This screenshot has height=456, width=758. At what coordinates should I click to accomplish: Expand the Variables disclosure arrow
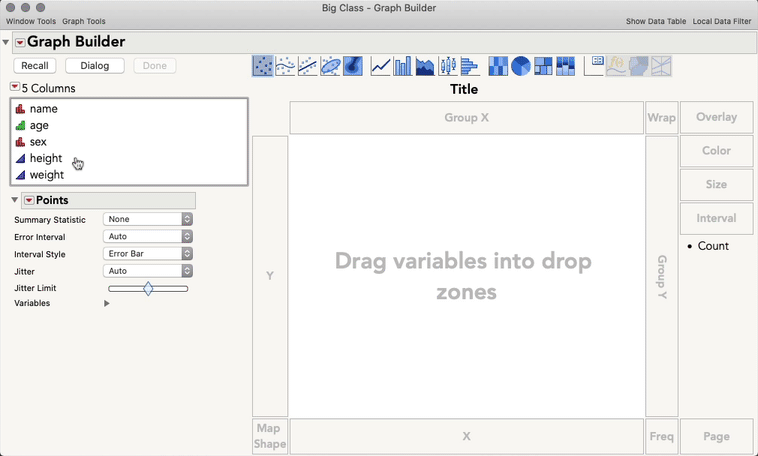coord(107,303)
